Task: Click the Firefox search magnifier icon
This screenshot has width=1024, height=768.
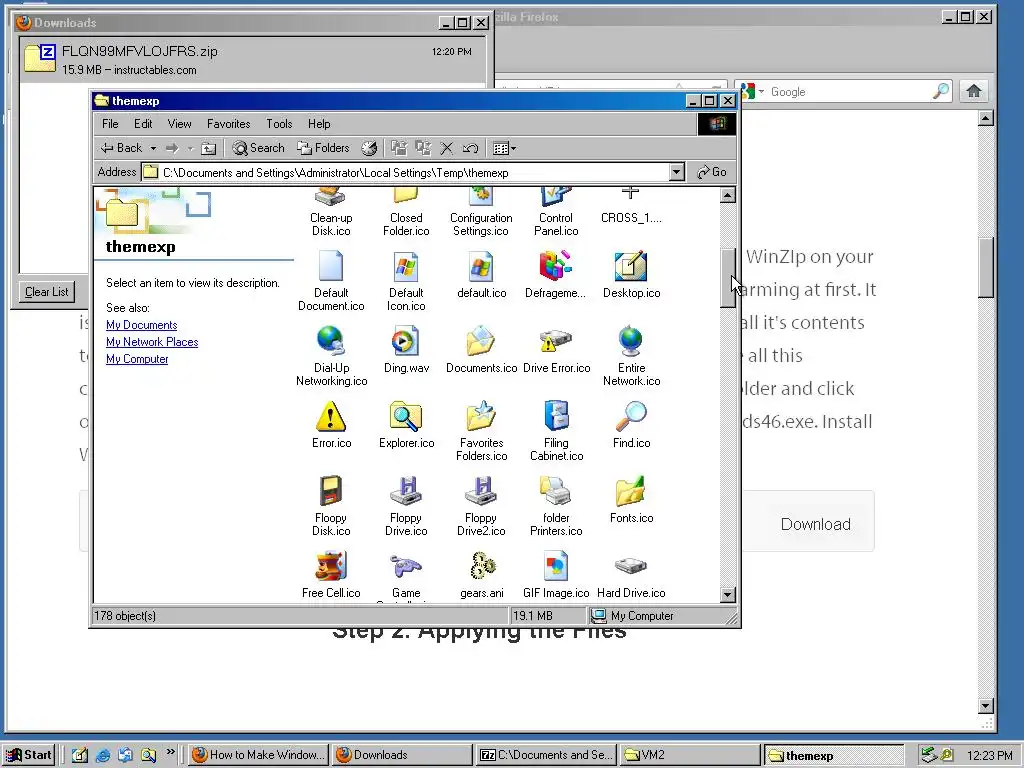Action: tap(940, 91)
